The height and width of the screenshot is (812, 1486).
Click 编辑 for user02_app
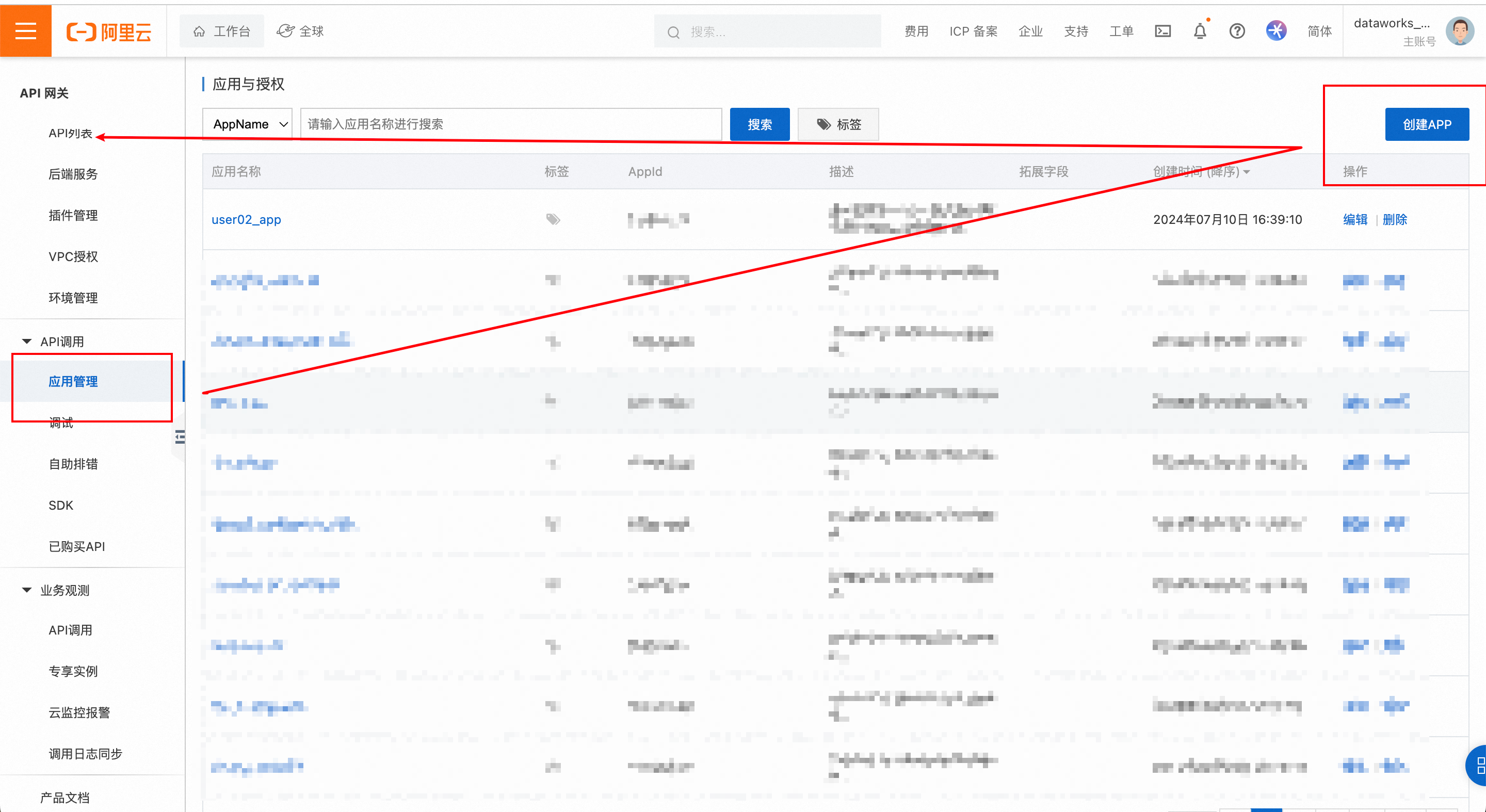click(x=1355, y=219)
